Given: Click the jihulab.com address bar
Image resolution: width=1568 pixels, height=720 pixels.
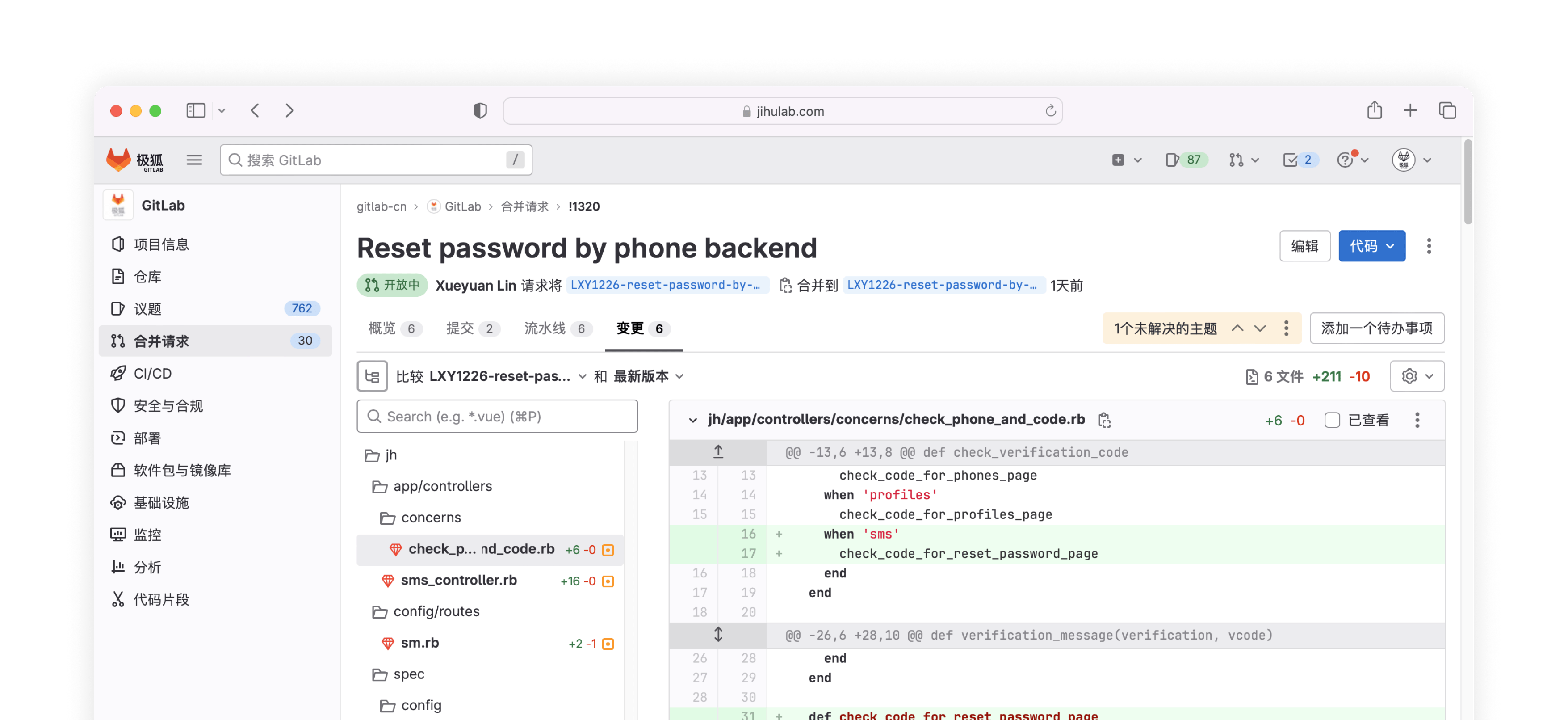Looking at the screenshot, I should (782, 111).
